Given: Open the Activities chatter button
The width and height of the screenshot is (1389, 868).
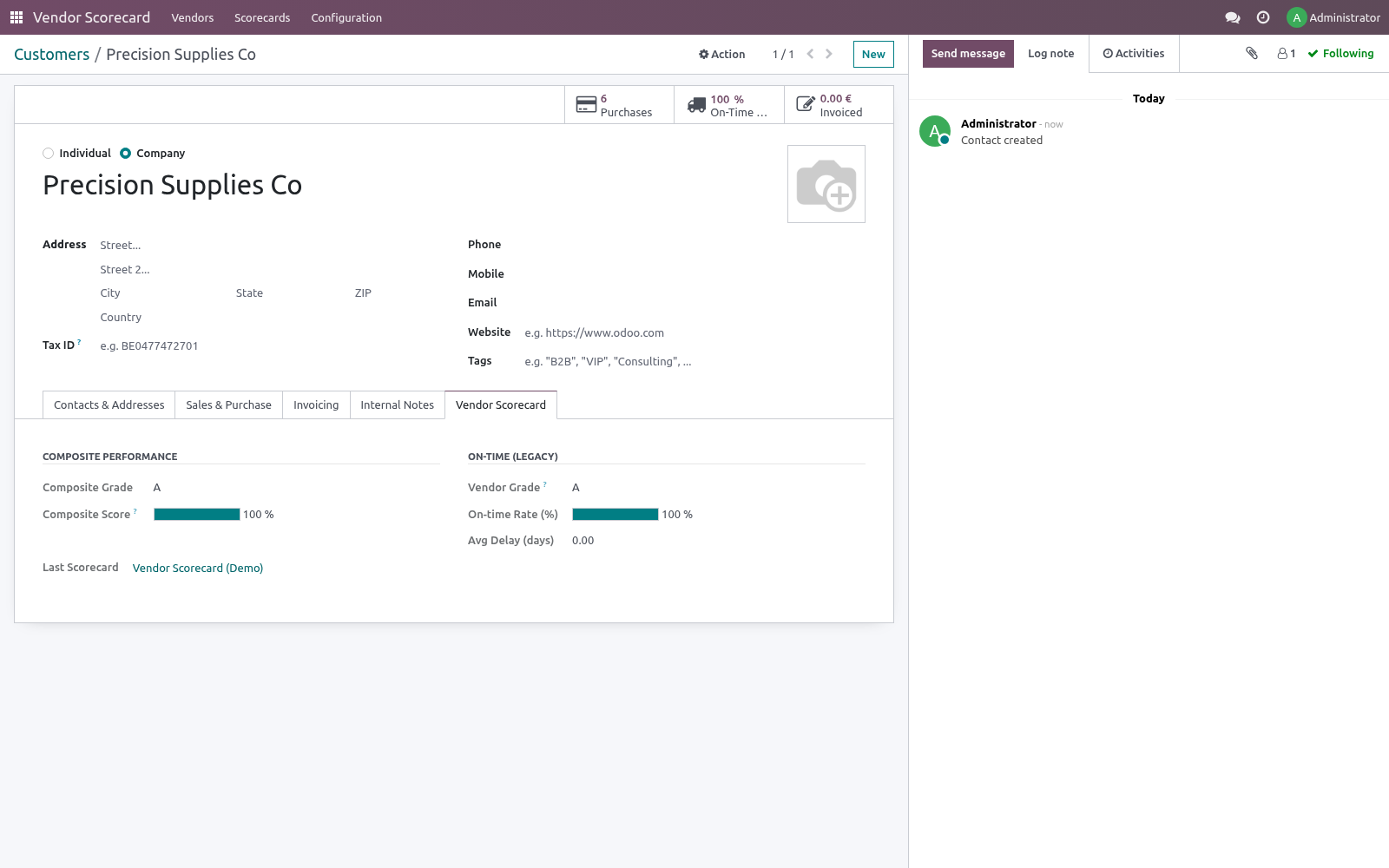Looking at the screenshot, I should pyautogui.click(x=1134, y=54).
